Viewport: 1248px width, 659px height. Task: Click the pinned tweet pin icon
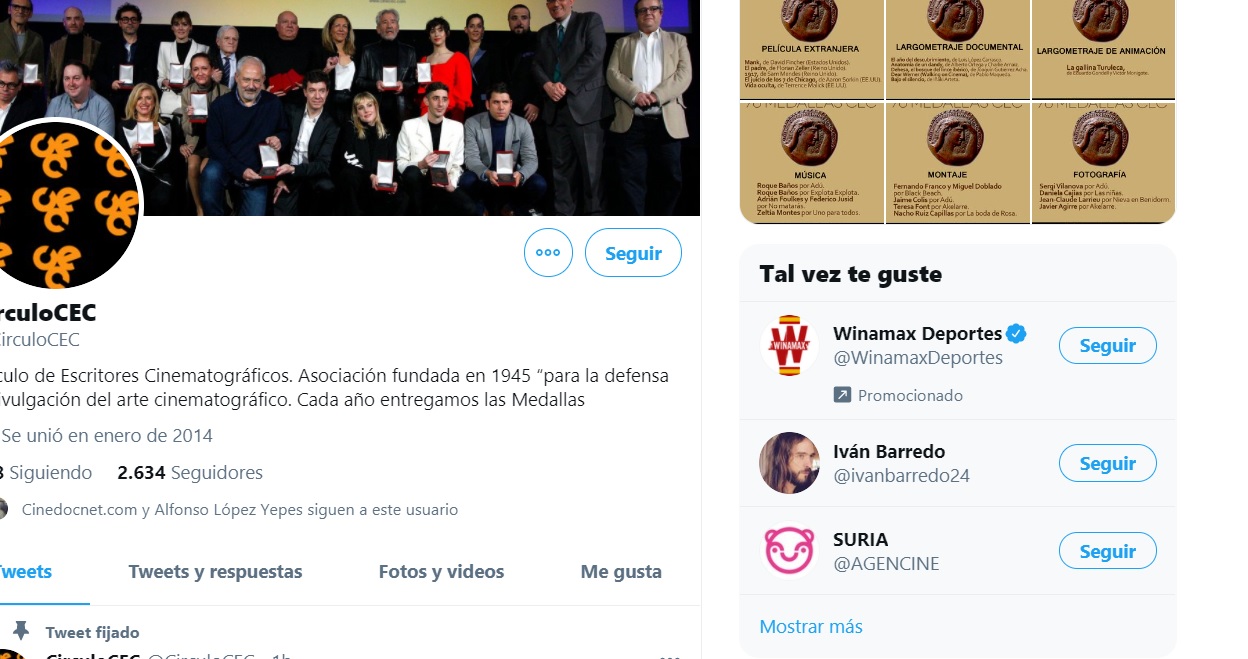[21, 631]
